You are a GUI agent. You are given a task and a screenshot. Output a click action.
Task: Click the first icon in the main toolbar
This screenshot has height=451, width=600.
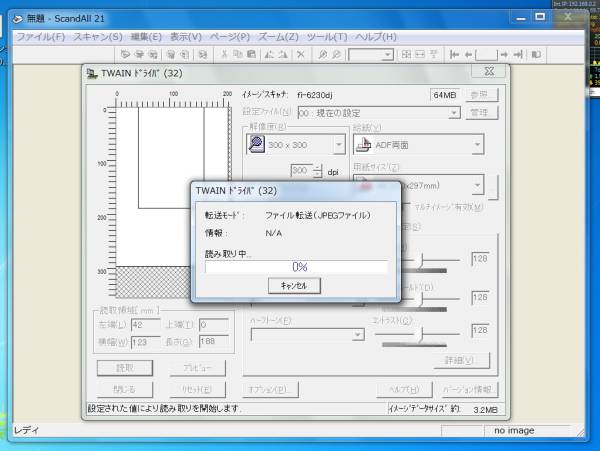pos(125,54)
